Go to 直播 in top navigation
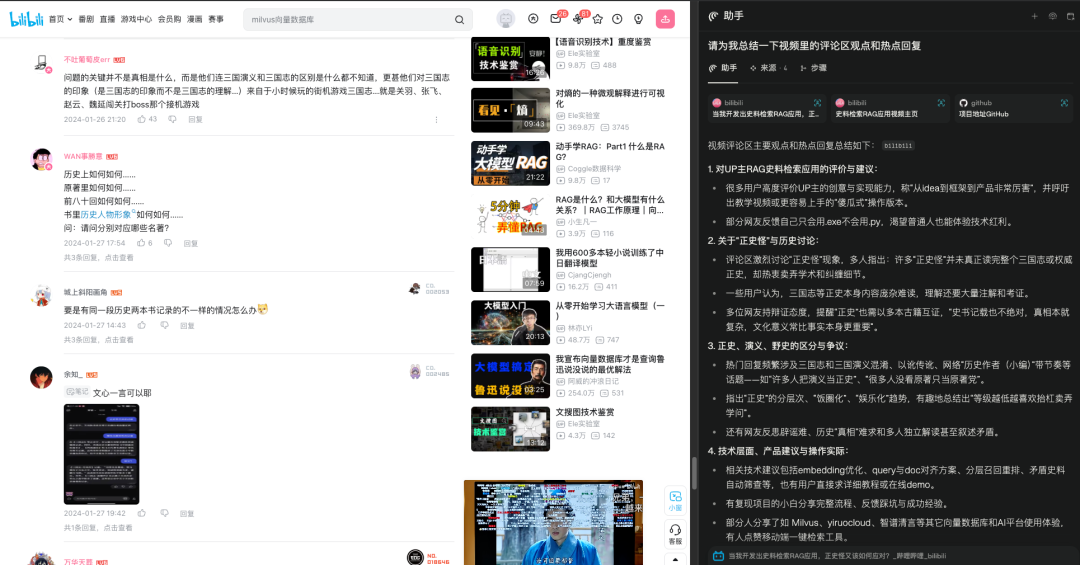 click(107, 19)
